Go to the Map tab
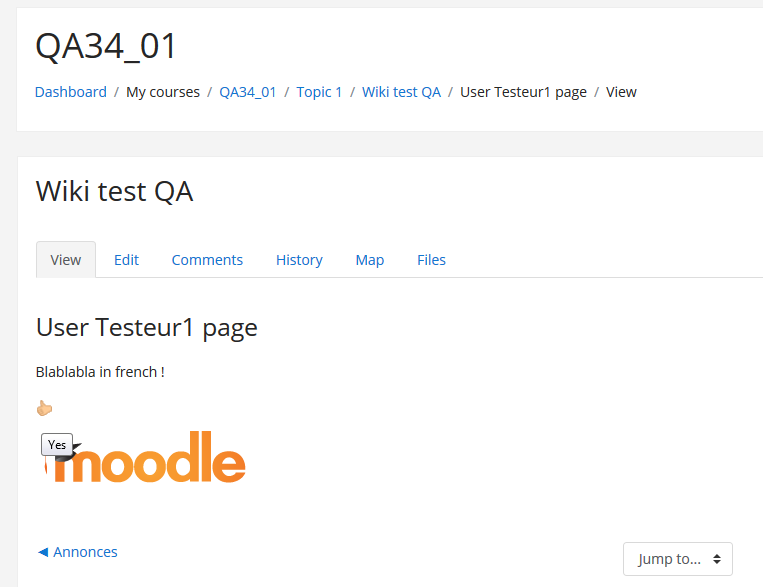The width and height of the screenshot is (763, 587). [x=369, y=260]
